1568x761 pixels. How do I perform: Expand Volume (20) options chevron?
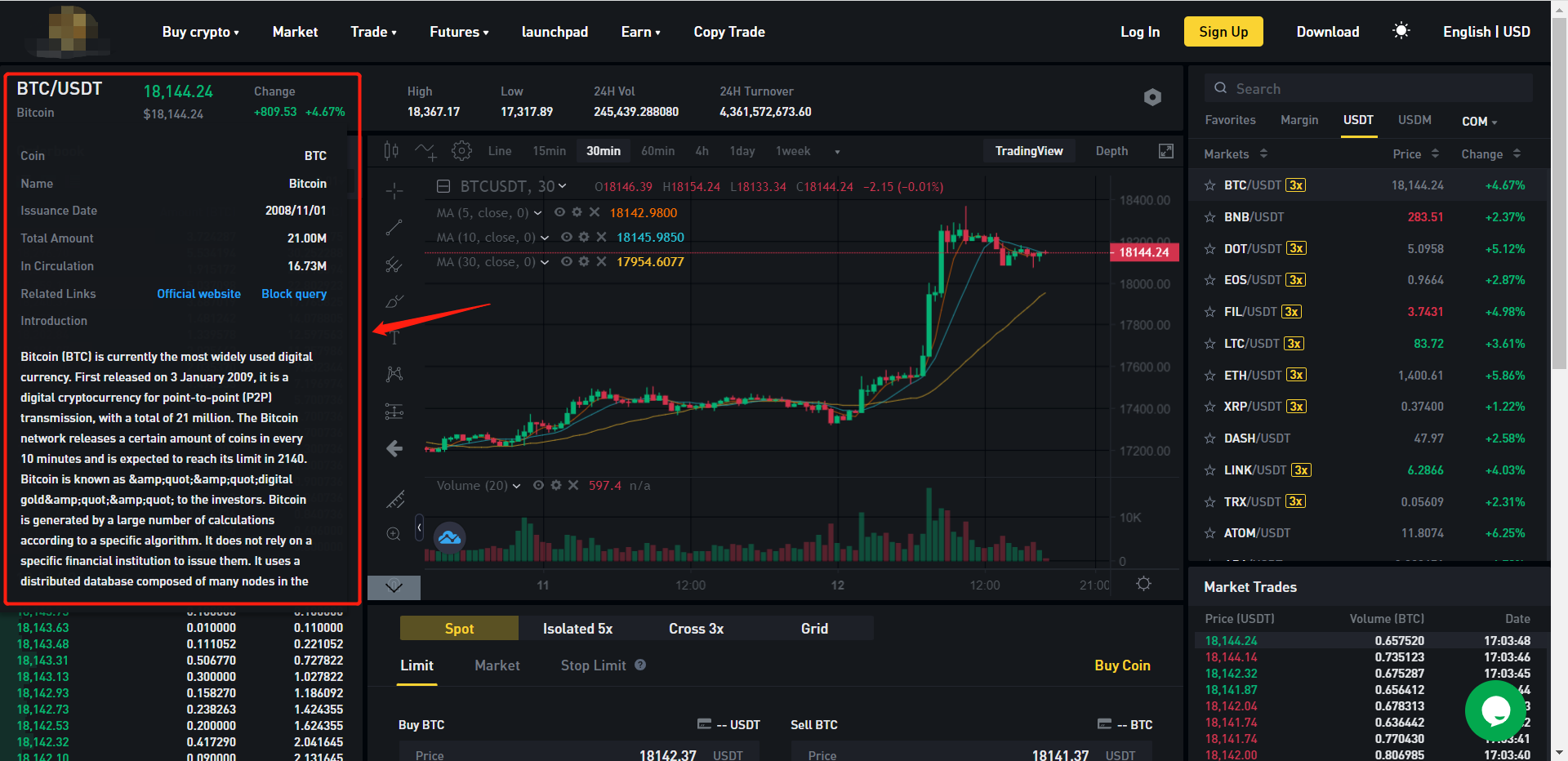[516, 486]
